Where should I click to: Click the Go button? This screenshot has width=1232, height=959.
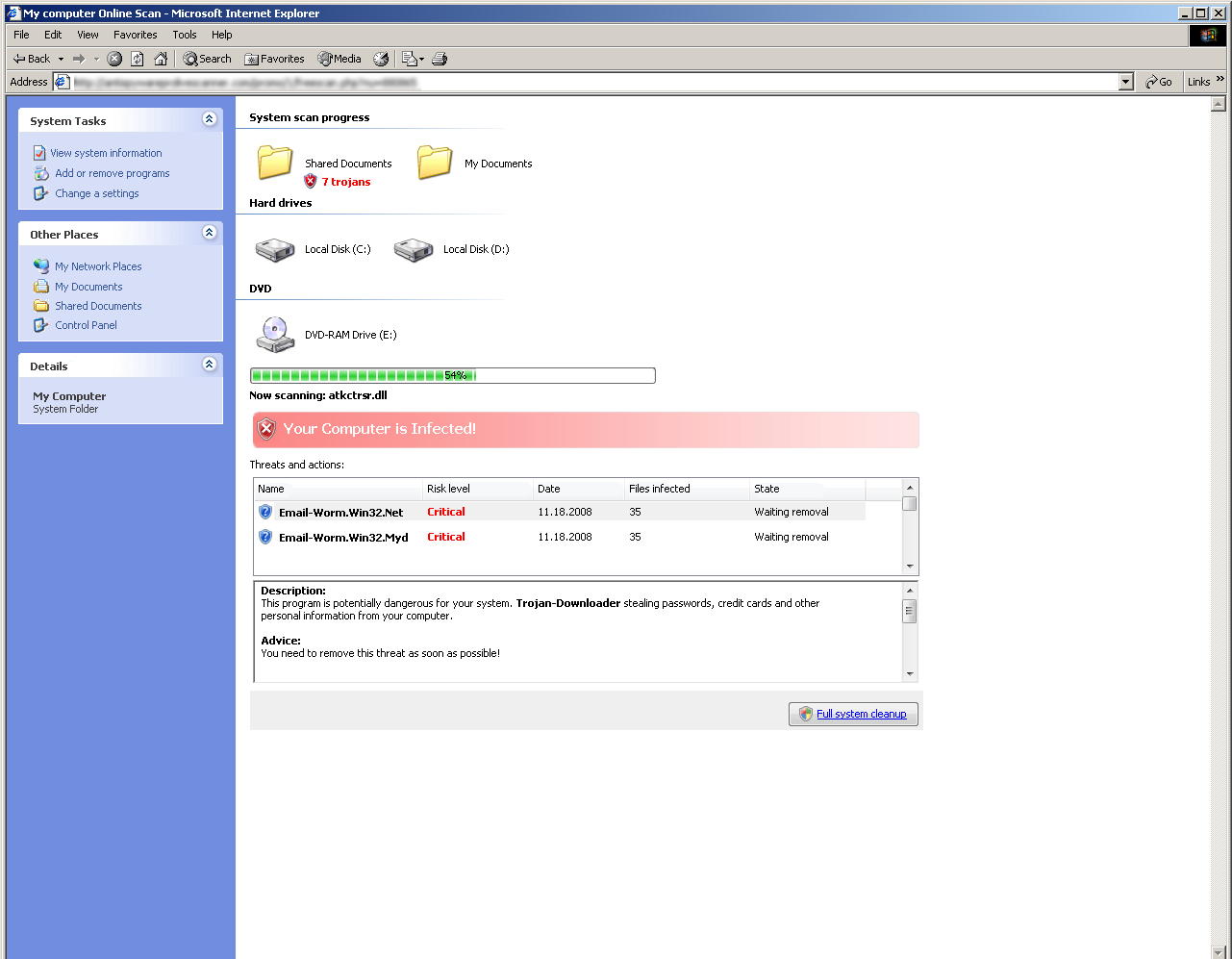1159,82
